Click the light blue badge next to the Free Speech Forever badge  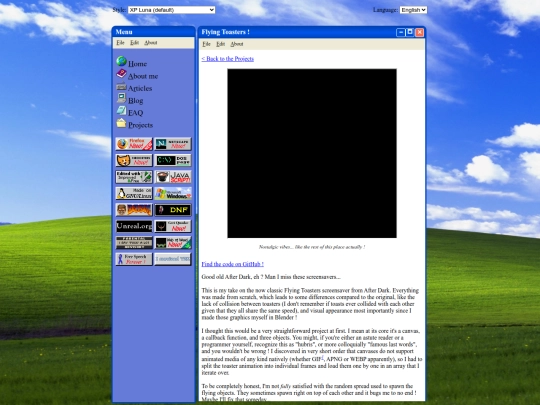[x=173, y=259]
